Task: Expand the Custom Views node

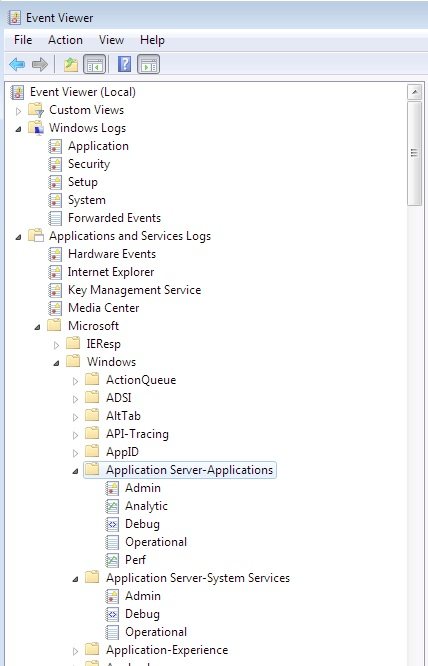Action: 18,111
